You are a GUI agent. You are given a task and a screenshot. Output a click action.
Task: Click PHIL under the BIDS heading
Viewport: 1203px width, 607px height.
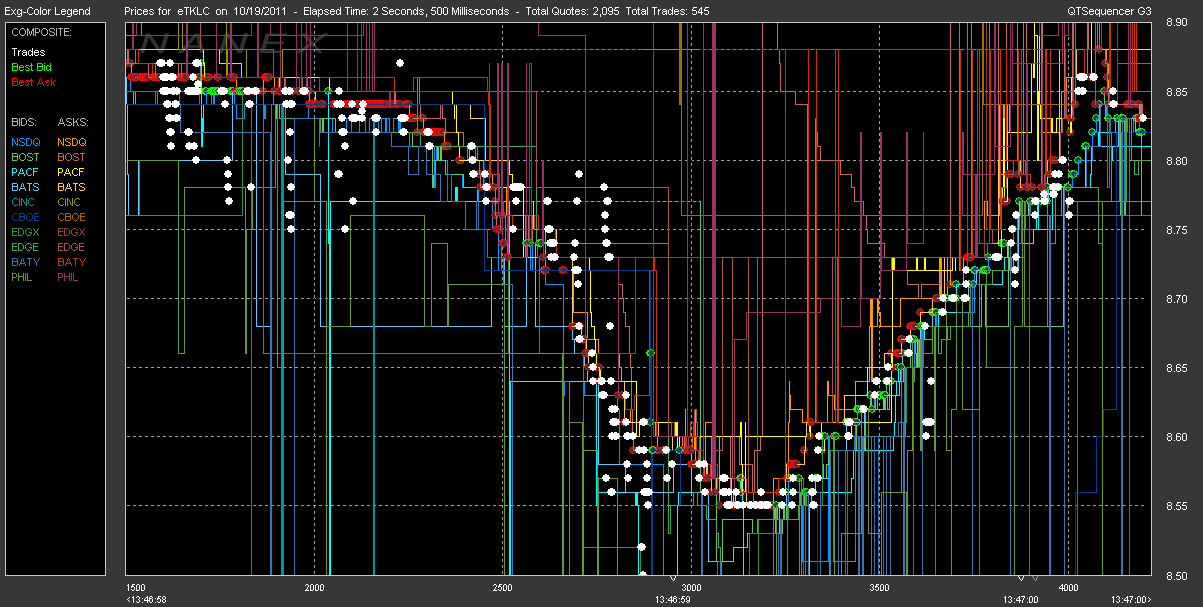click(x=23, y=277)
